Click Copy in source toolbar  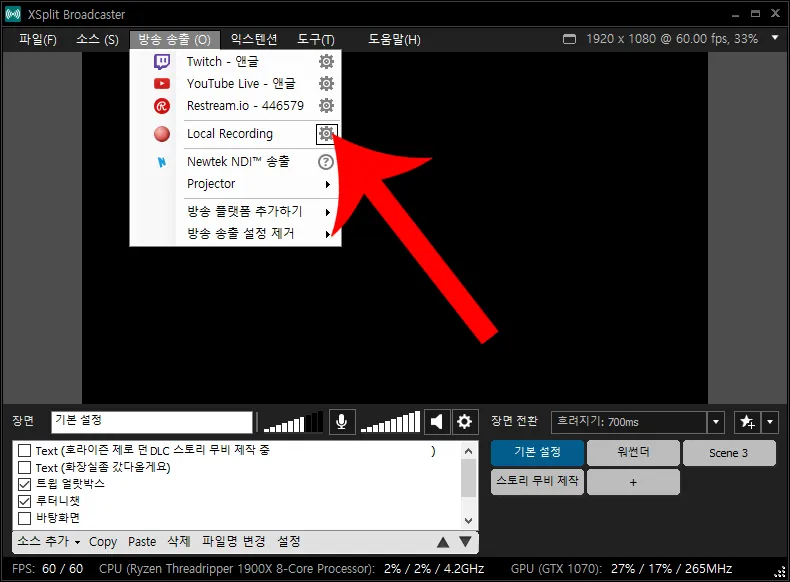click(103, 542)
